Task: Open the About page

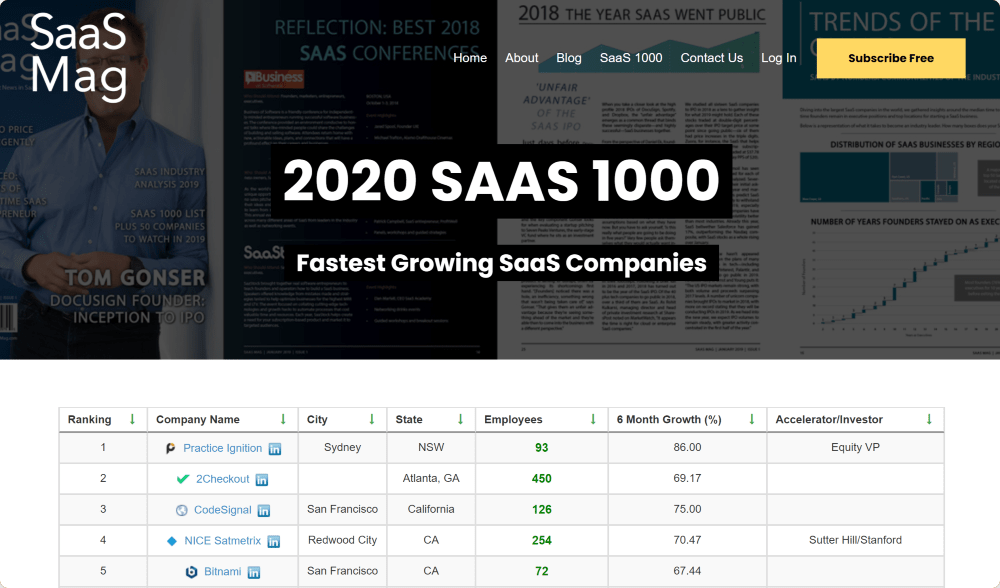Action: 522,58
